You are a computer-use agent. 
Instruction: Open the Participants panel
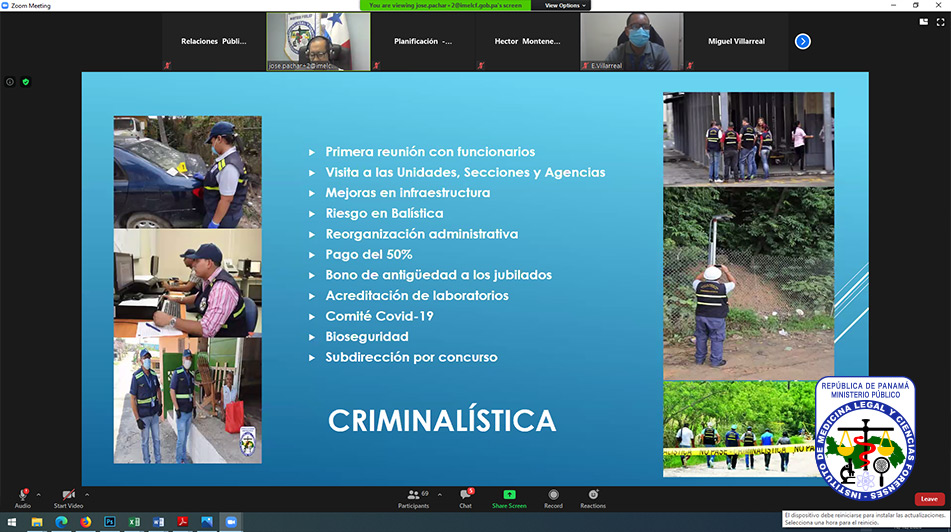point(414,499)
